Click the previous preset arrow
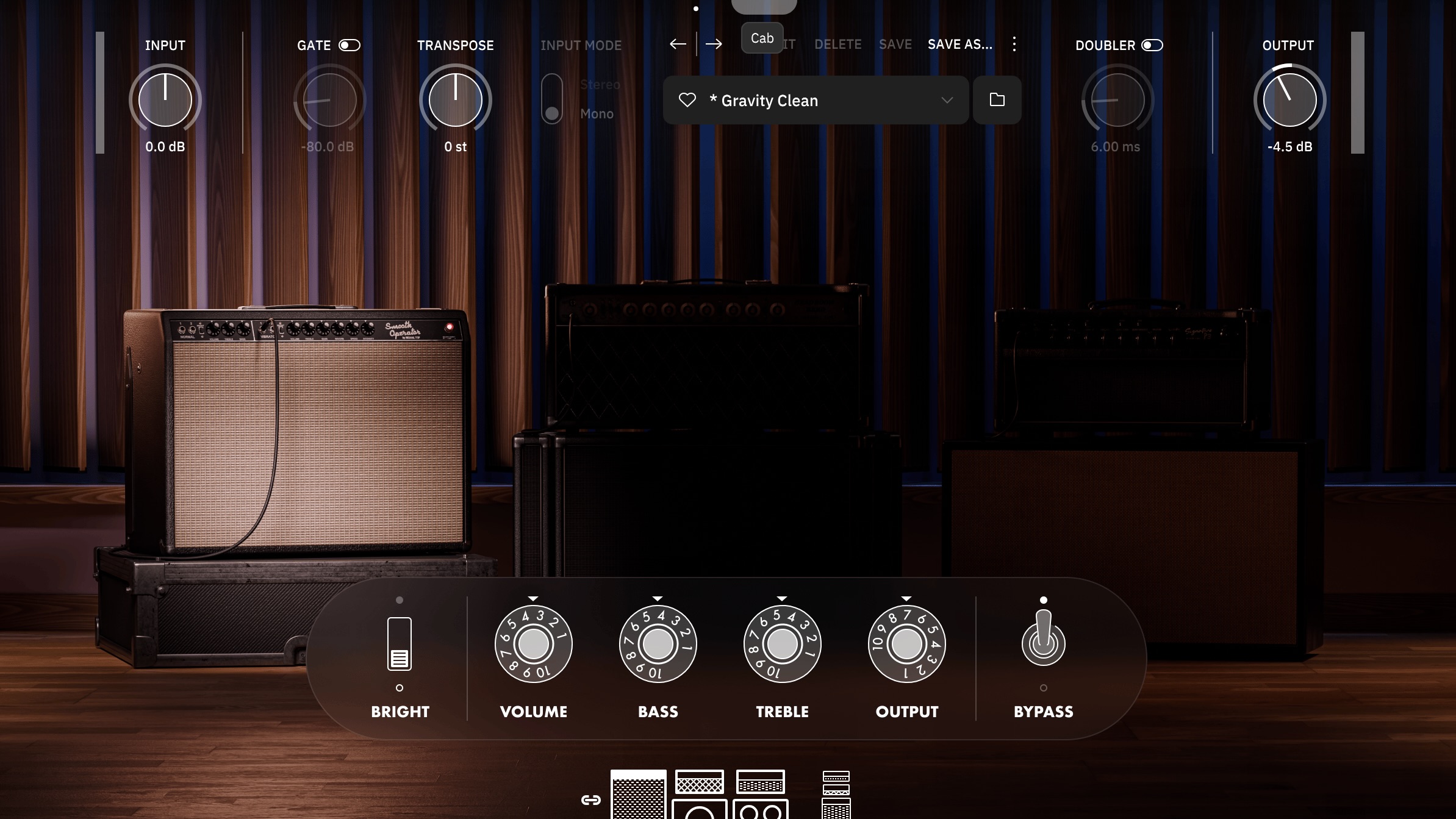The width and height of the screenshot is (1456, 819). [x=677, y=44]
